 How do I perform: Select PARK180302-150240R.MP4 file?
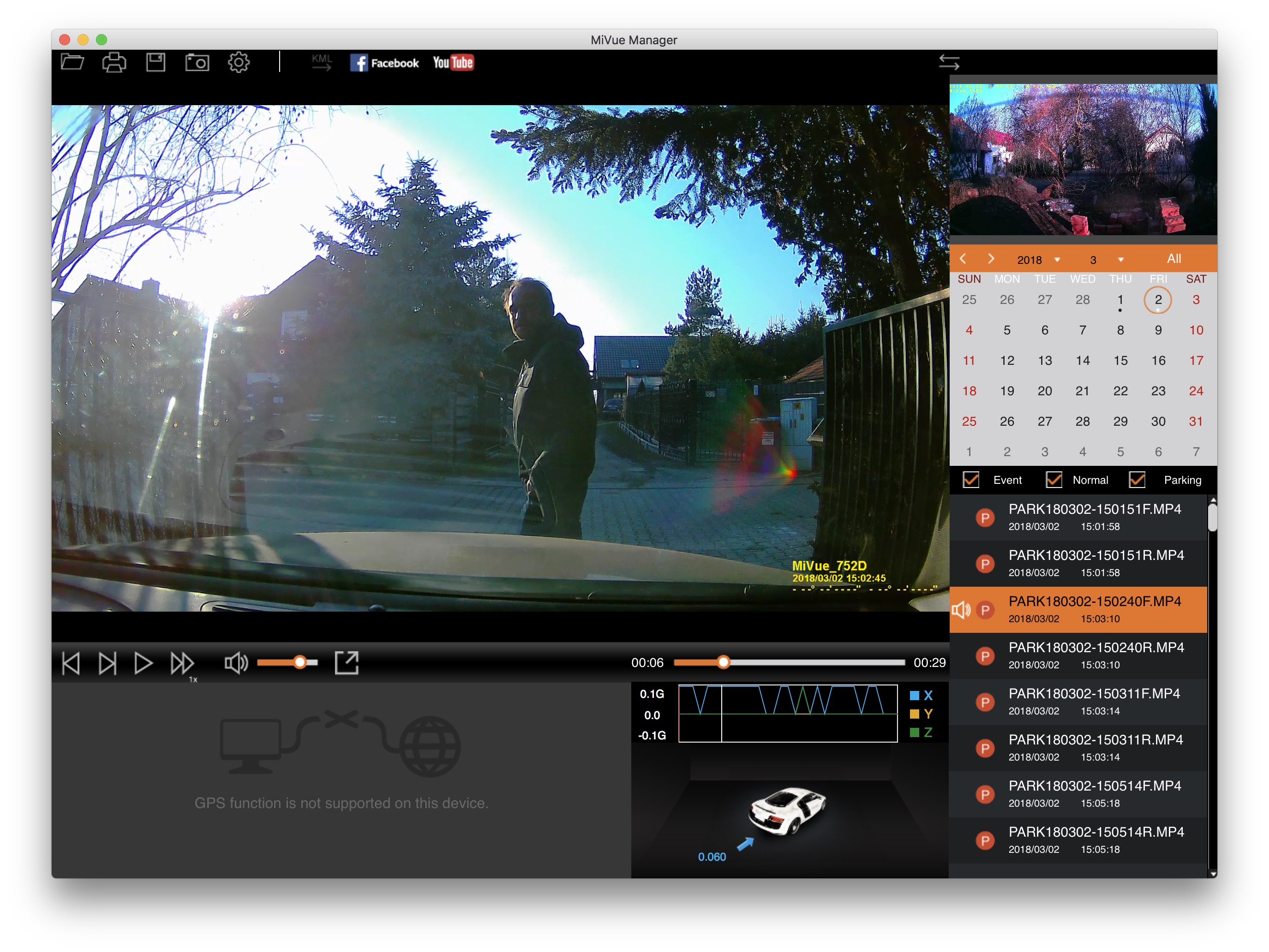pyautogui.click(x=1078, y=655)
